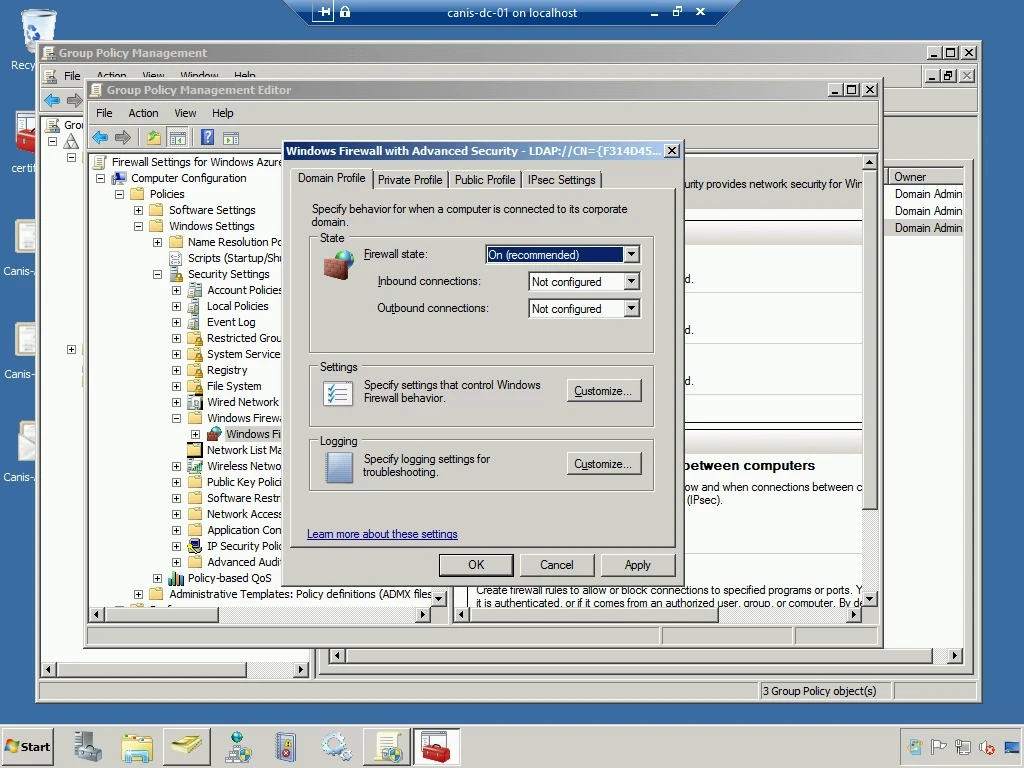The width and height of the screenshot is (1024, 768).
Task: Click the blue Help question mark icon
Action: tap(207, 138)
